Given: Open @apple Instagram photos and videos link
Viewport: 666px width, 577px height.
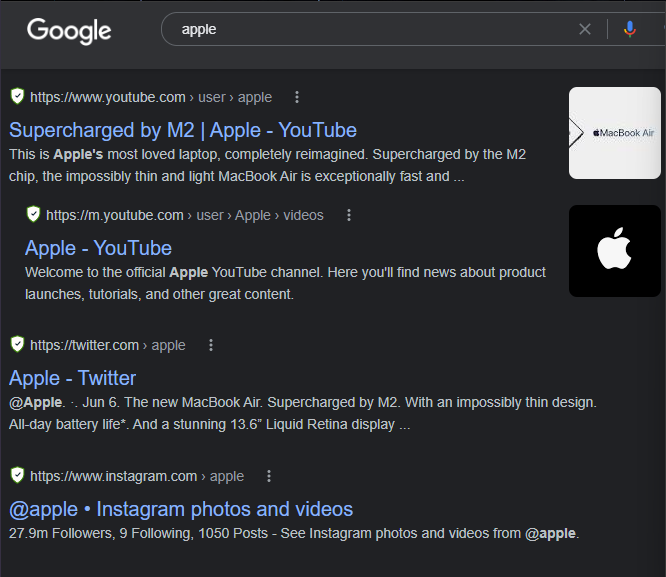Looking at the screenshot, I should click(x=181, y=509).
